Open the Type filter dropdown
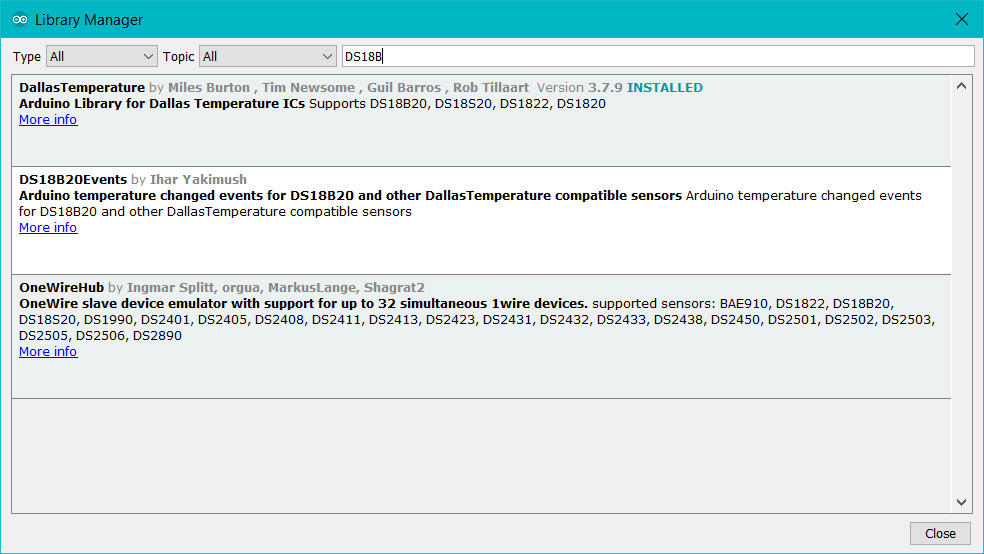The image size is (984, 554). click(x=101, y=56)
